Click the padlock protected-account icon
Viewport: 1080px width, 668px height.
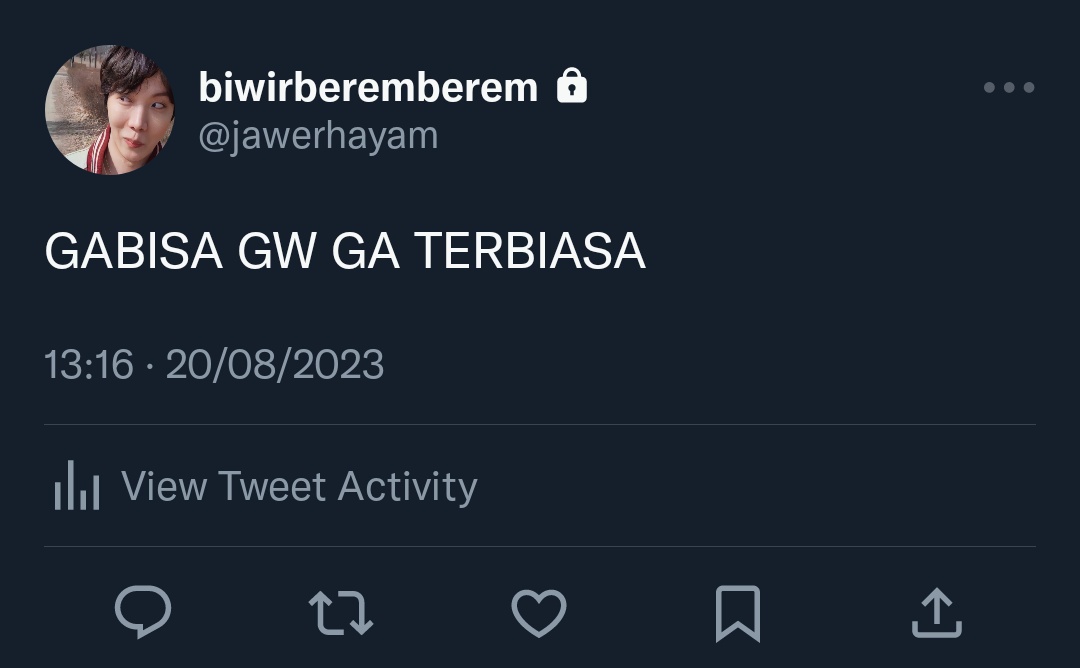pyautogui.click(x=572, y=85)
